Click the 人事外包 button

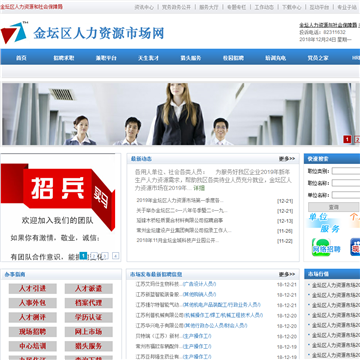(x=33, y=303)
